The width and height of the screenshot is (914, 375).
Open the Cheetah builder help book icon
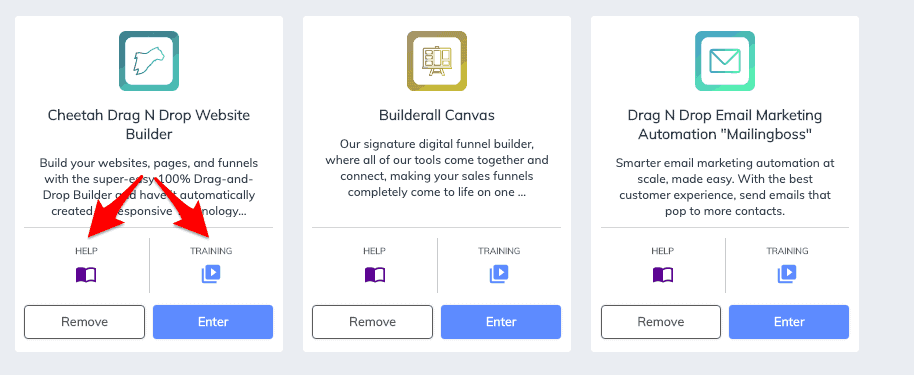[86, 275]
